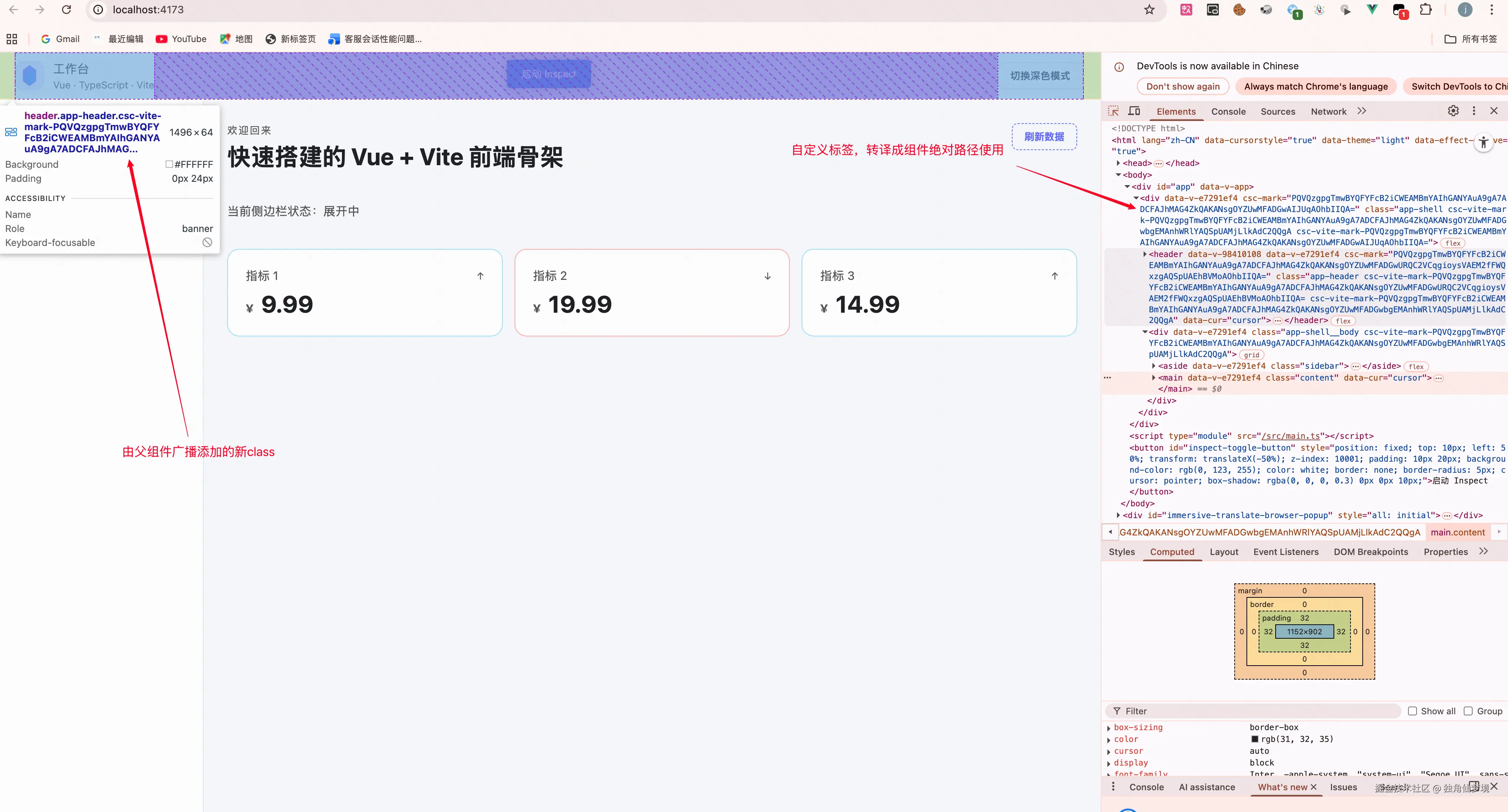Open DevTools settings gear

tap(1453, 111)
